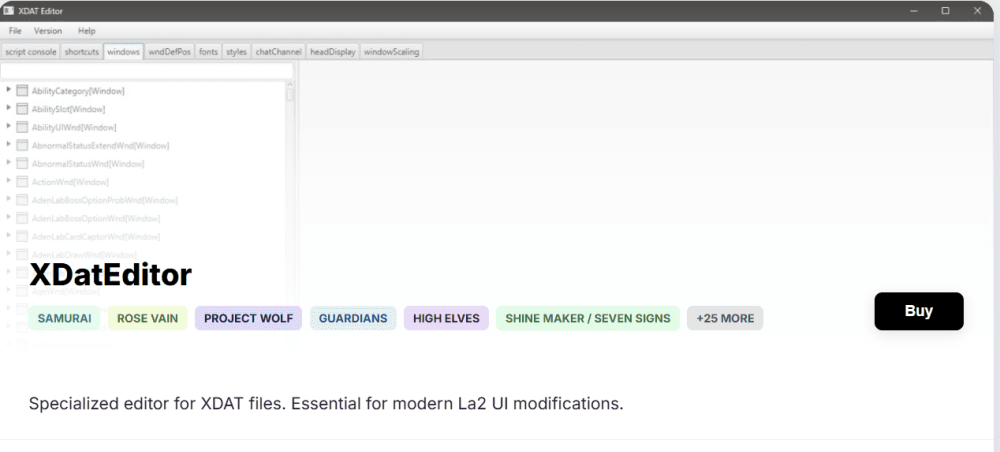Click the AbilityUIWnd window icon
This screenshot has height=452, width=1000.
[x=22, y=127]
